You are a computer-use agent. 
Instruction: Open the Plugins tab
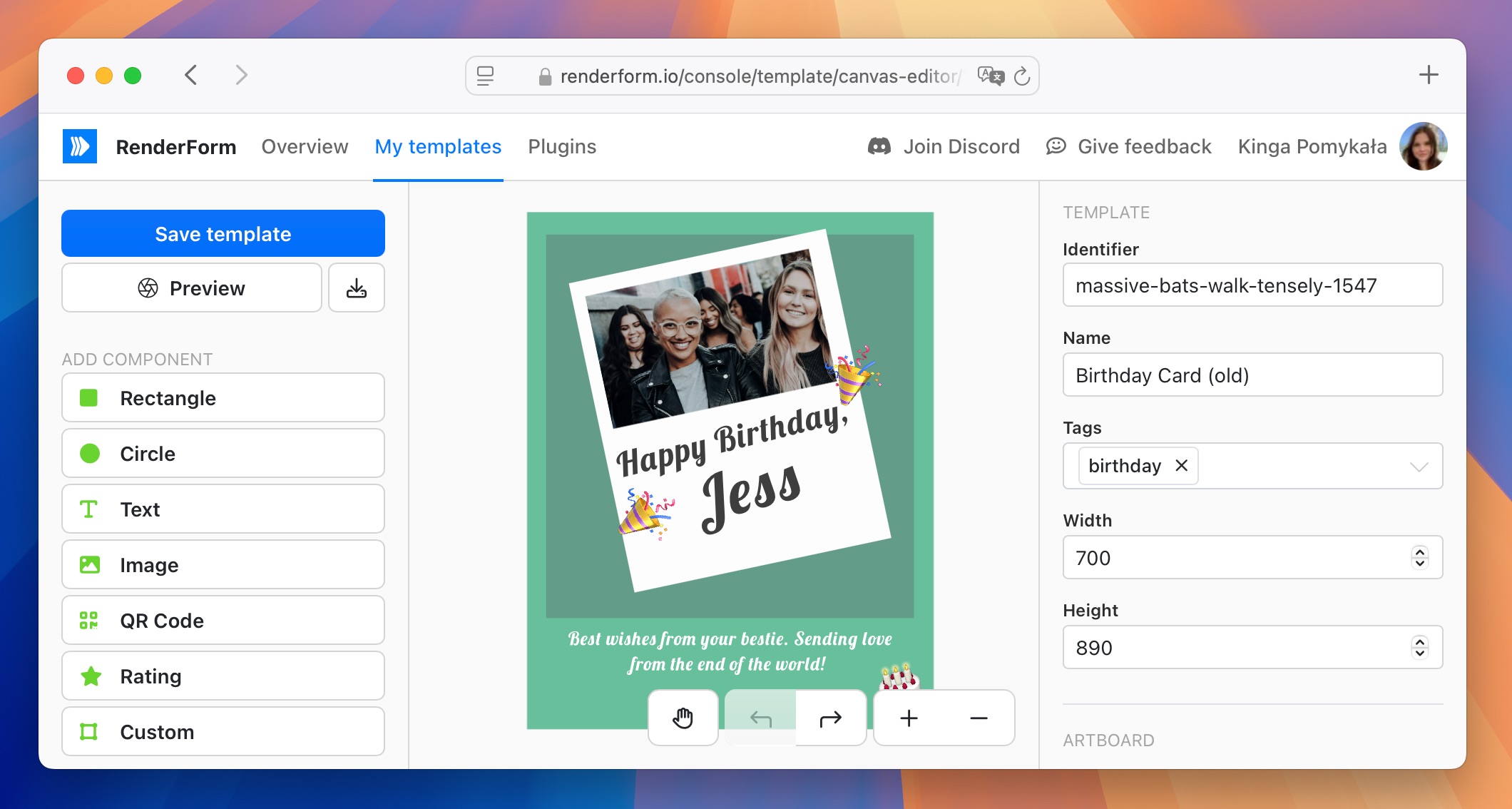pyautogui.click(x=562, y=146)
